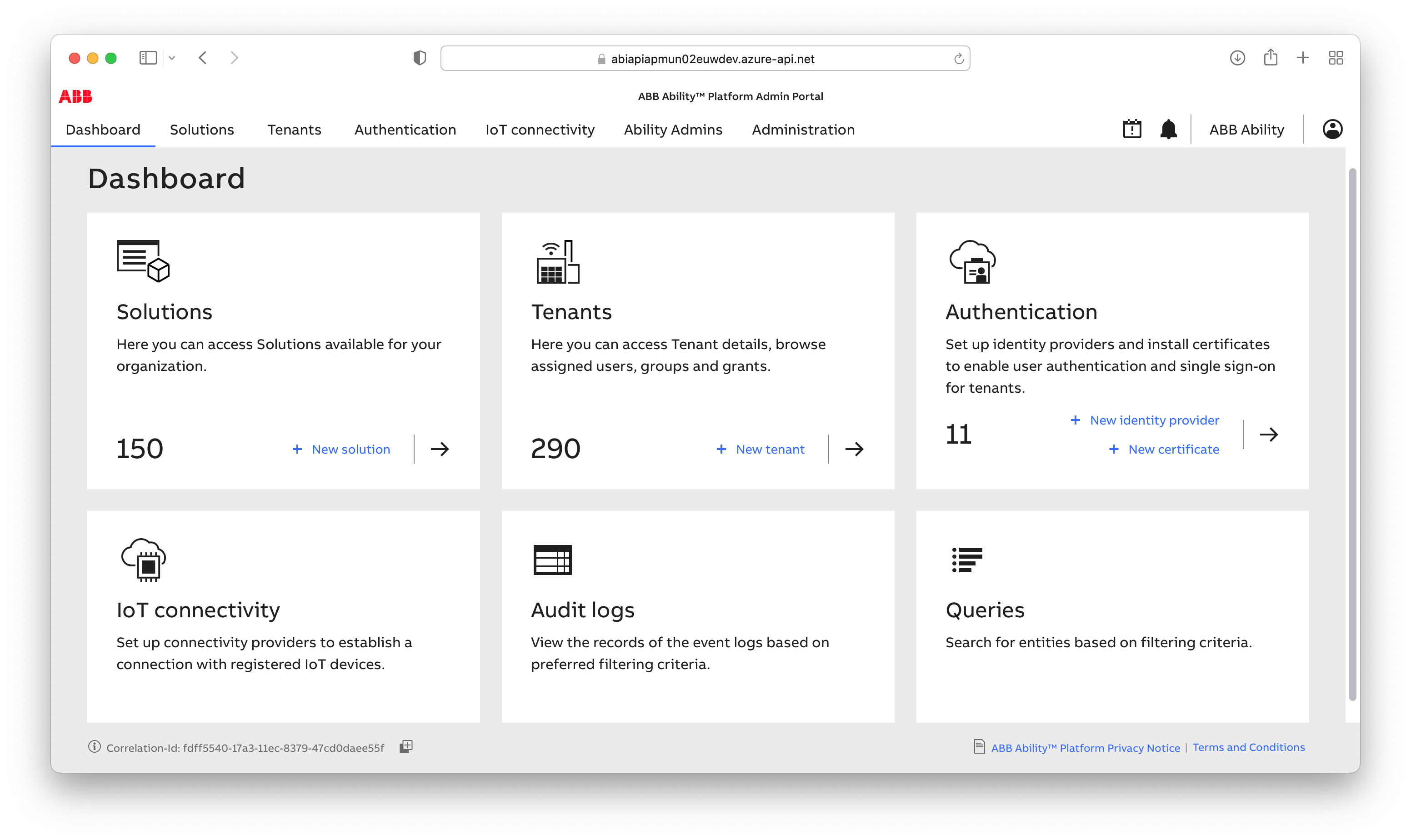1411x840 pixels.
Task: Click the Solutions card icon
Action: 143,261
